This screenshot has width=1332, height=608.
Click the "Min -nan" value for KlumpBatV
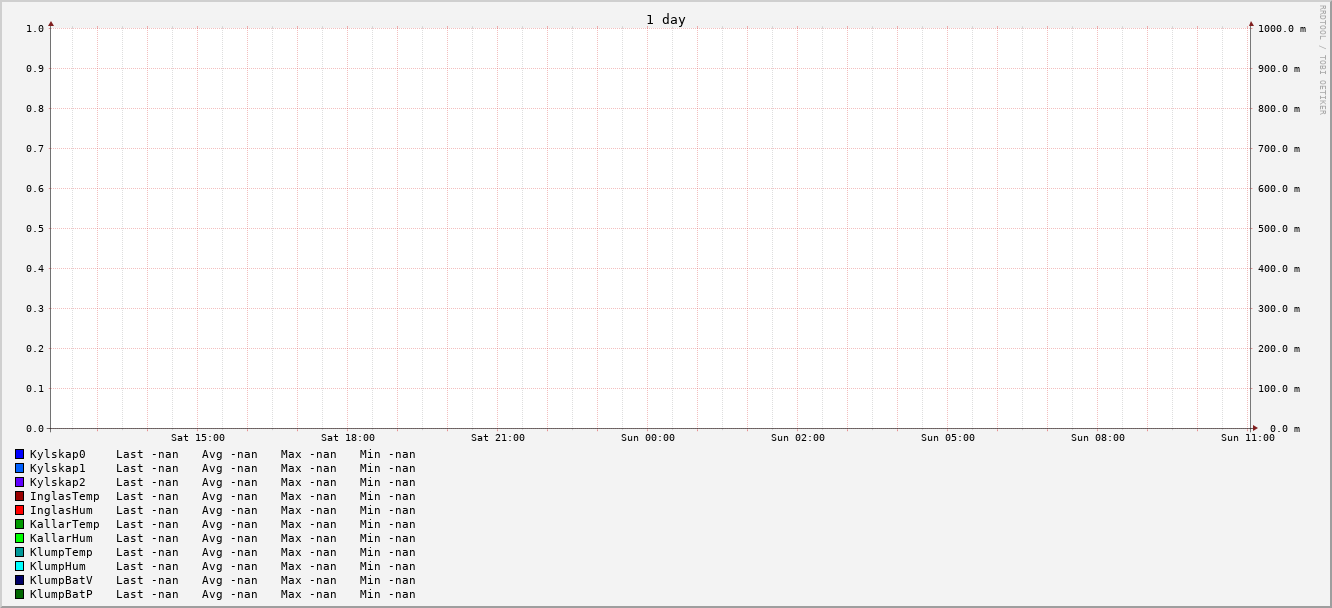(x=387, y=580)
